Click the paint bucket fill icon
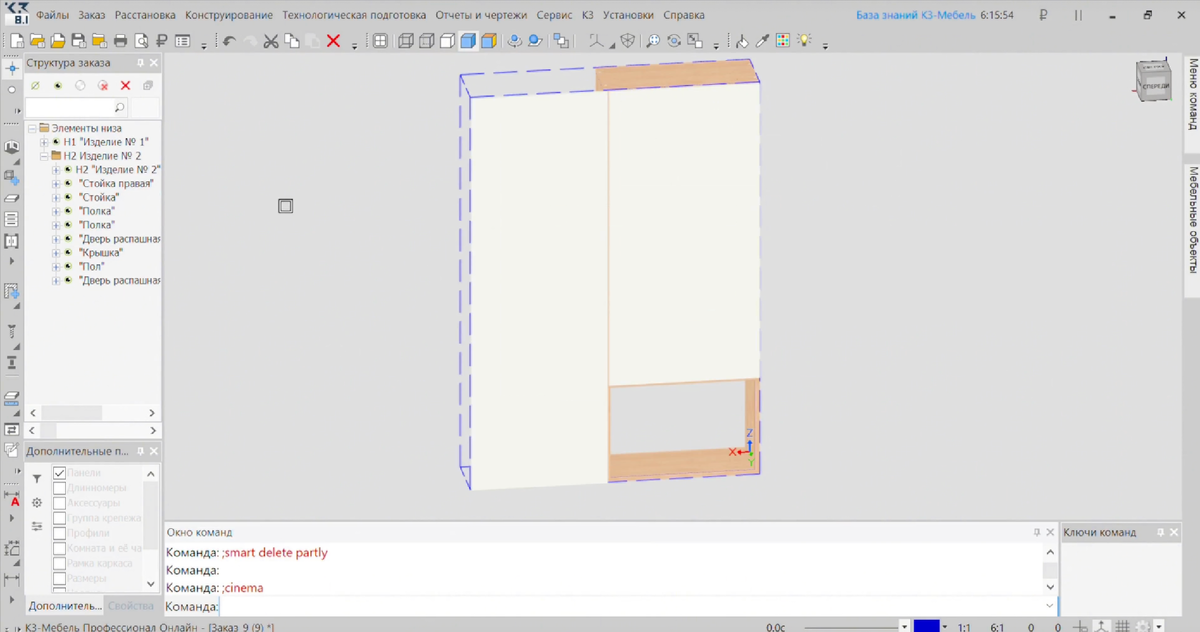Viewport: 1200px width, 632px height. point(741,41)
